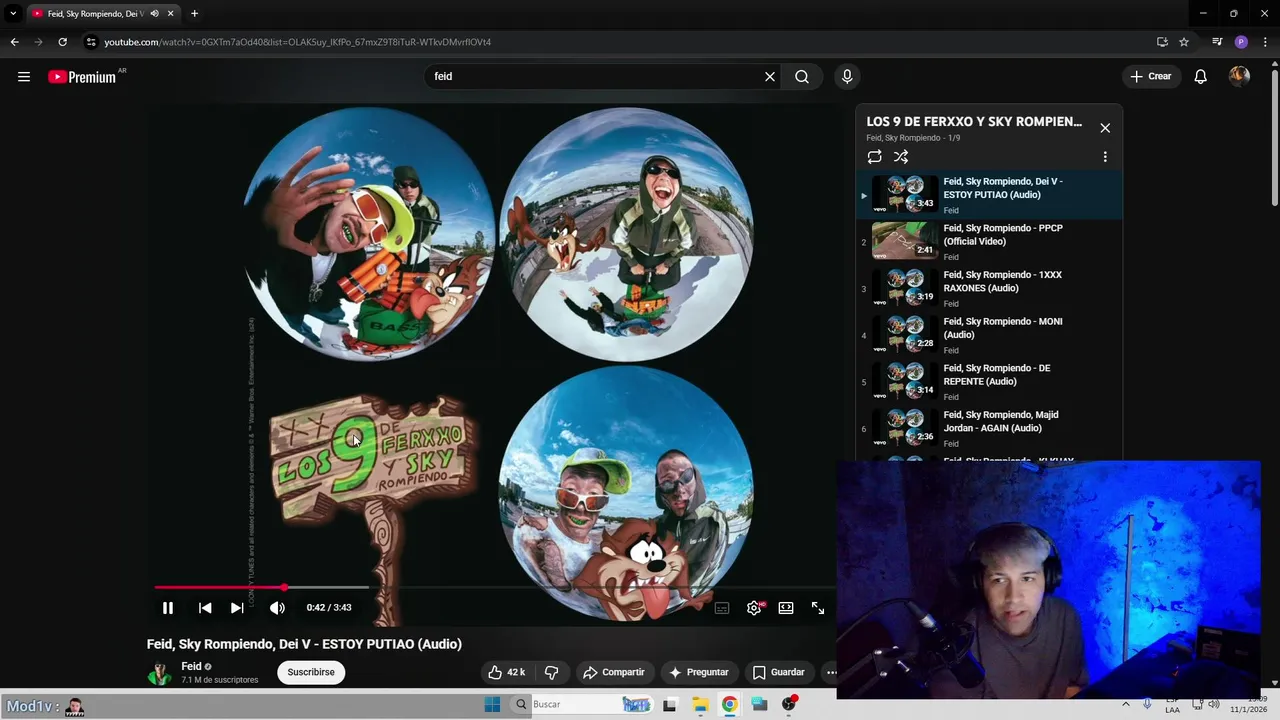Viewport: 1280px width, 720px height.
Task: Clear the search text with the X
Action: click(x=770, y=77)
